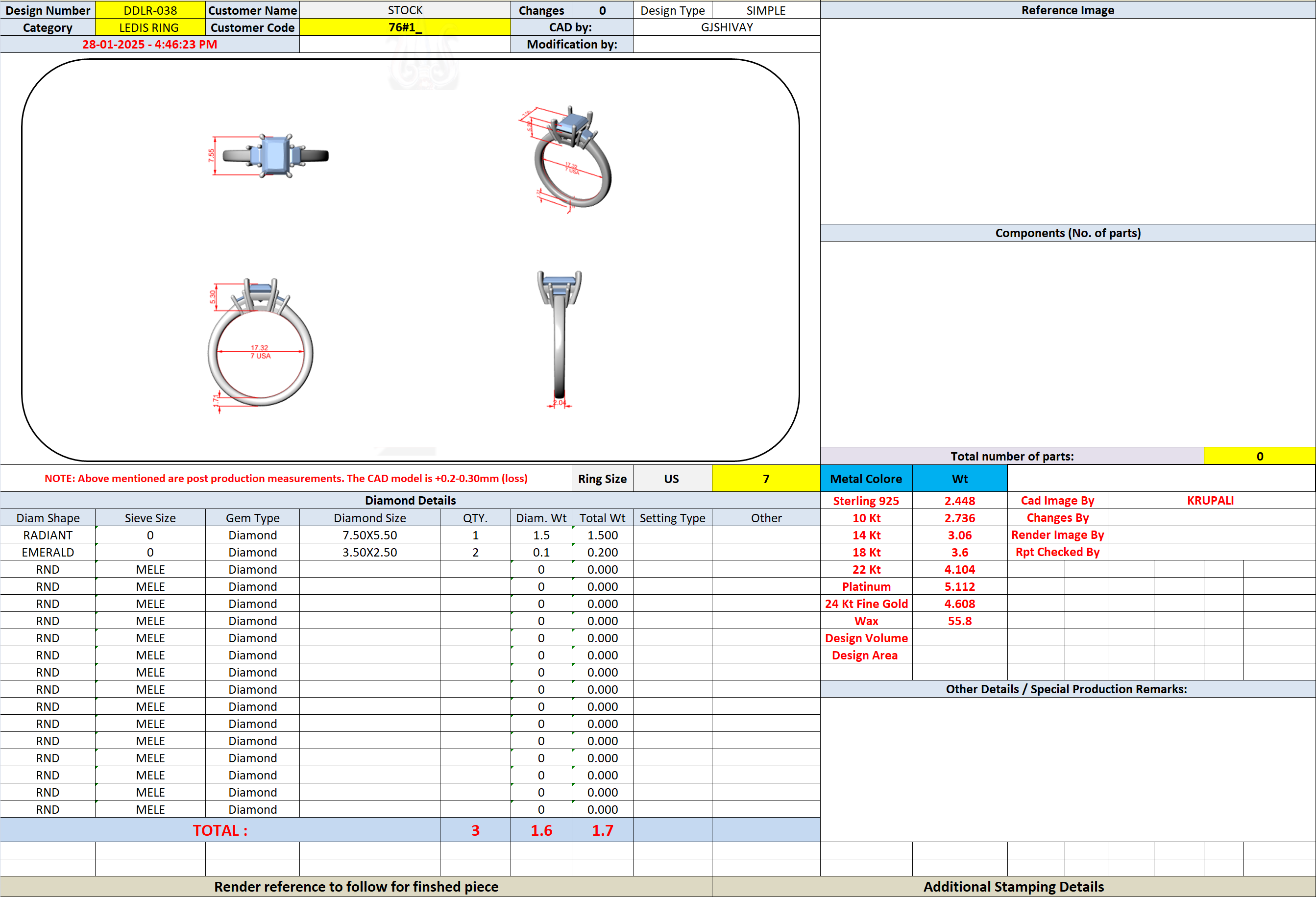This screenshot has width=1316, height=897.
Task: Click the Wax weight value 55.8
Action: [x=959, y=621]
